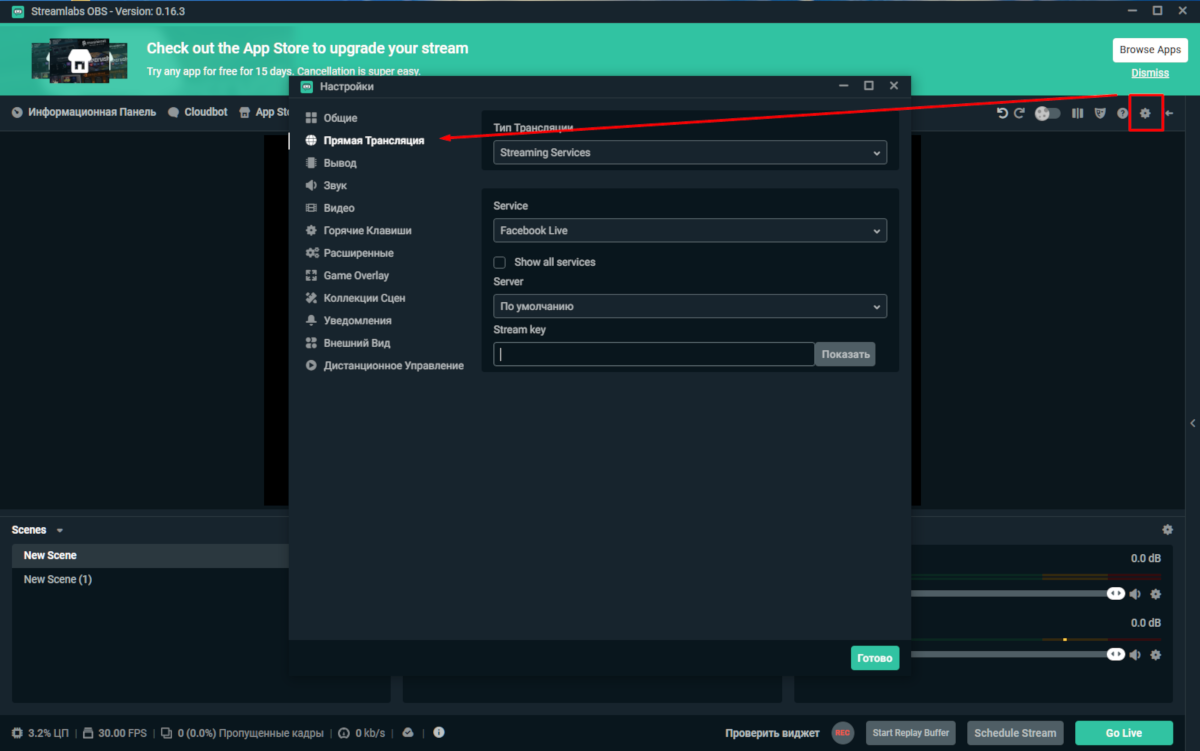Open the Scenes collection dropdown arrow
Viewport: 1200px width, 751px height.
click(59, 531)
